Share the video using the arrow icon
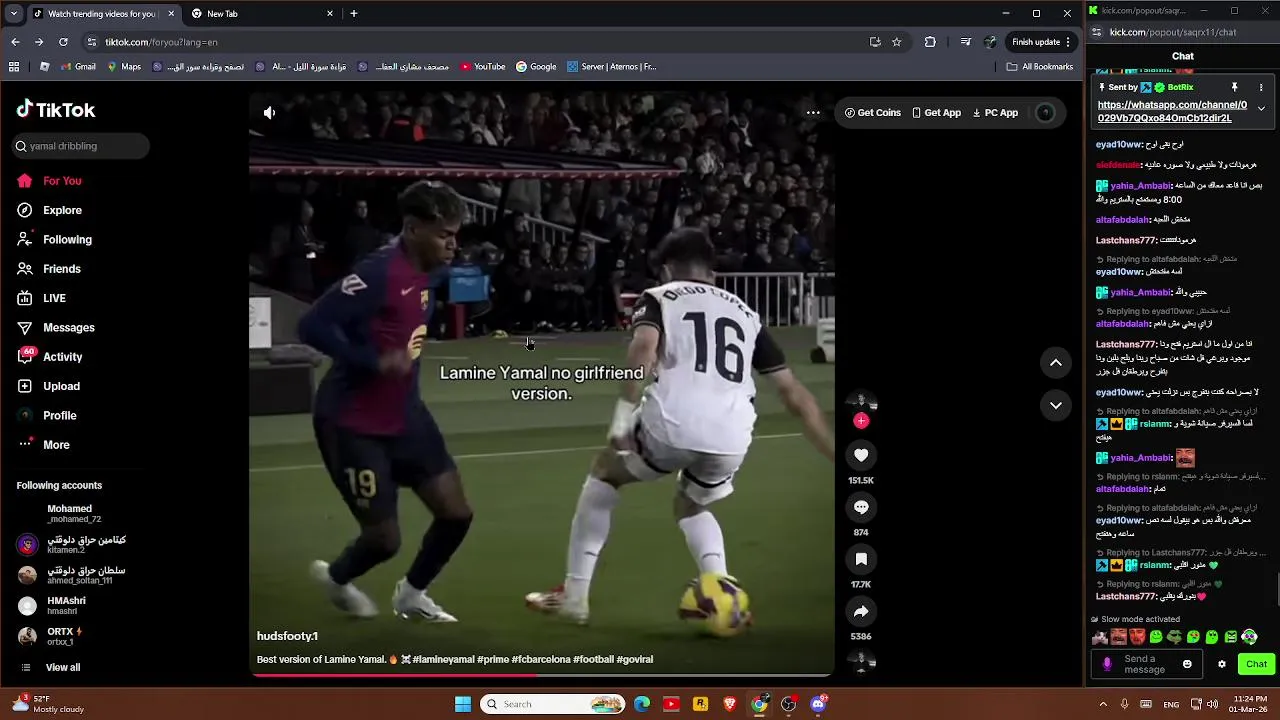Viewport: 1280px width, 720px height. click(x=861, y=612)
